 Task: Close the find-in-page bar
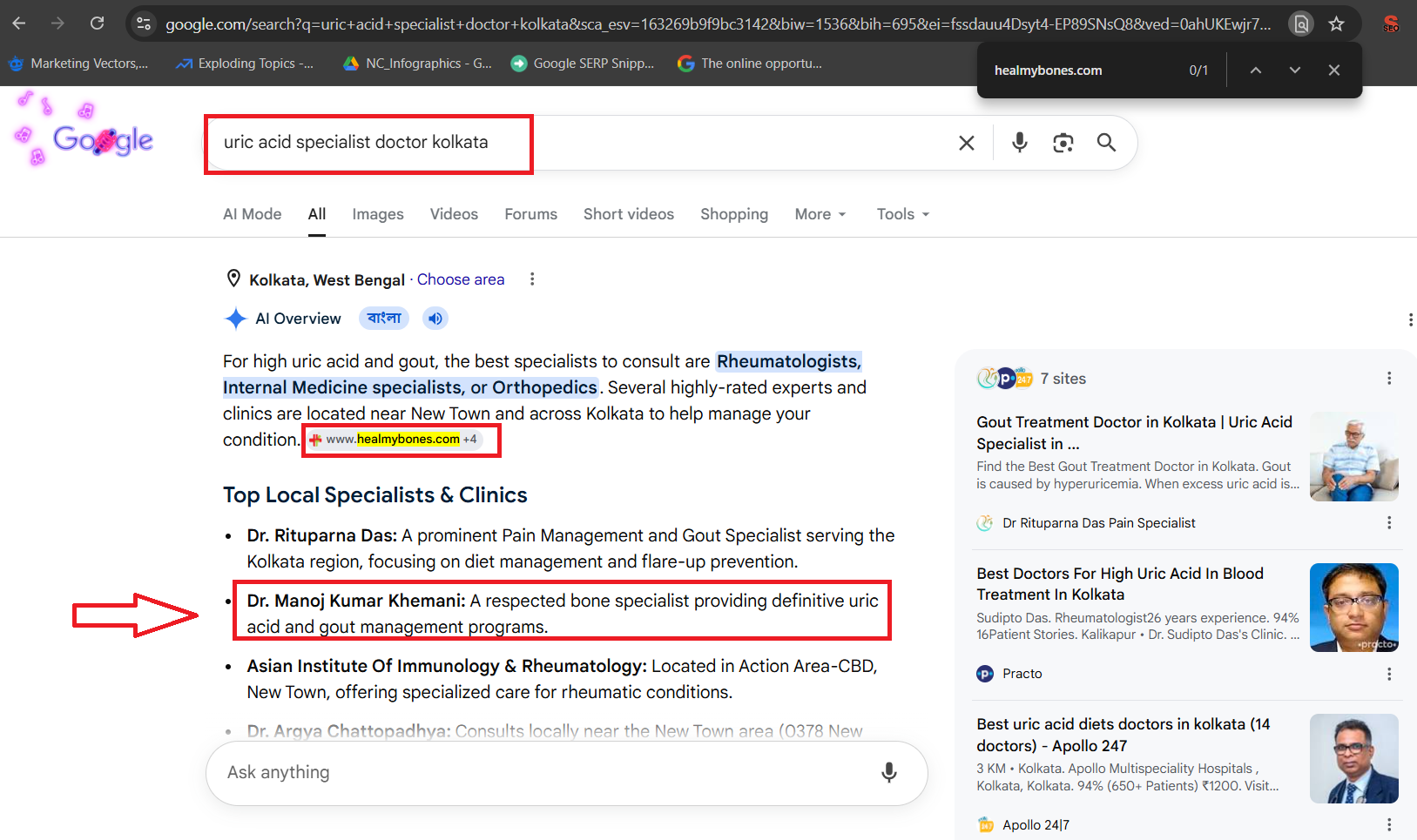[x=1333, y=71]
